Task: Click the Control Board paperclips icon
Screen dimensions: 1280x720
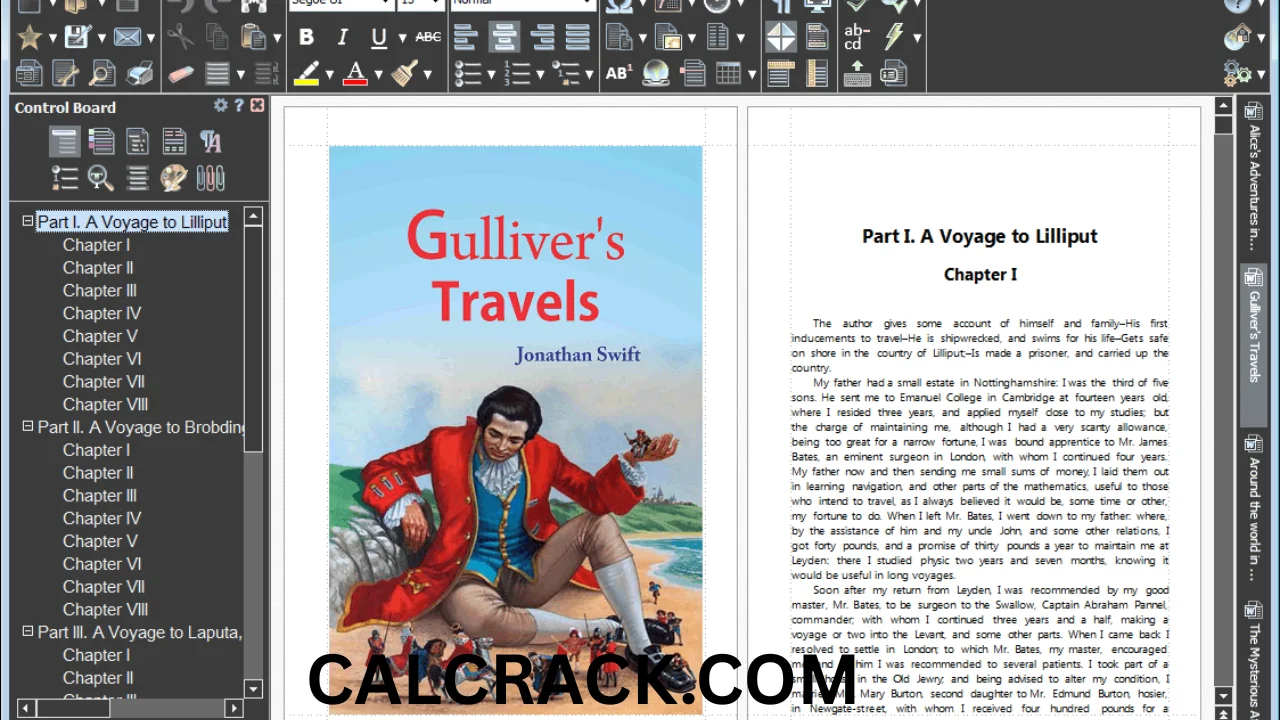Action: [x=210, y=178]
